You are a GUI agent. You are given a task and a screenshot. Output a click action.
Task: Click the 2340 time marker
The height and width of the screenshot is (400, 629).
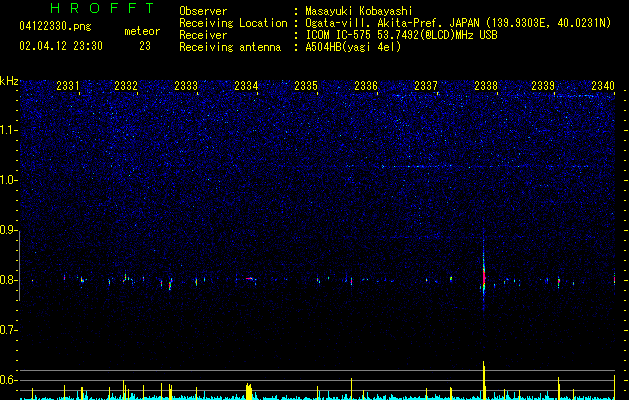[x=603, y=86]
